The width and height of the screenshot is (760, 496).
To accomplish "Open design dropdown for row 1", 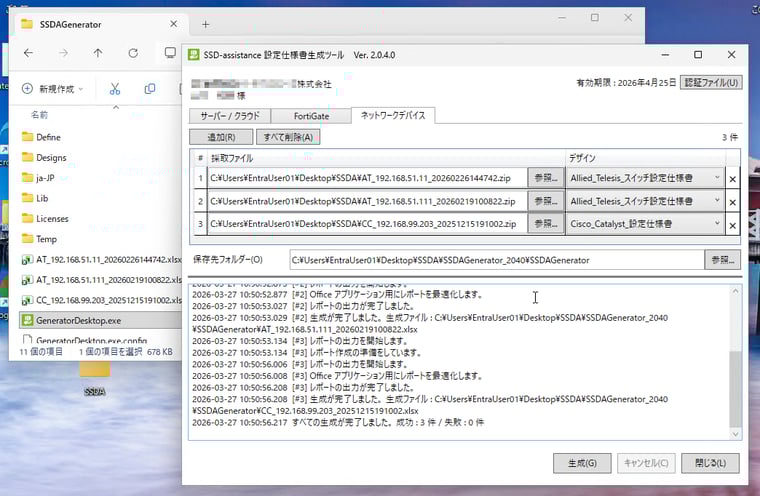I will coord(645,178).
